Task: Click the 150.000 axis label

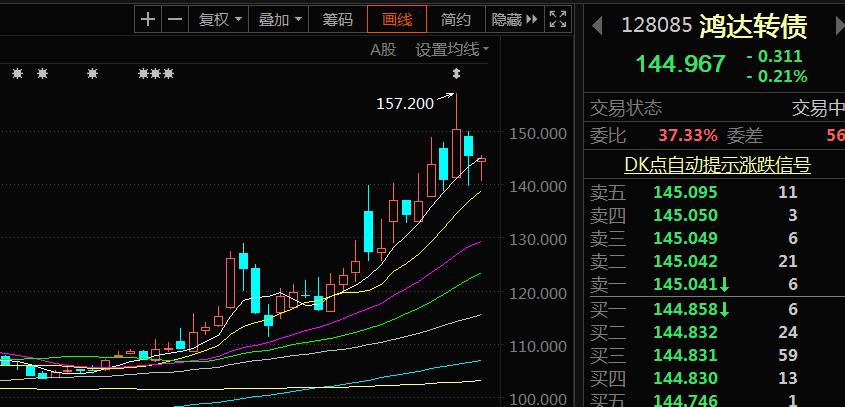Action: tap(538, 133)
